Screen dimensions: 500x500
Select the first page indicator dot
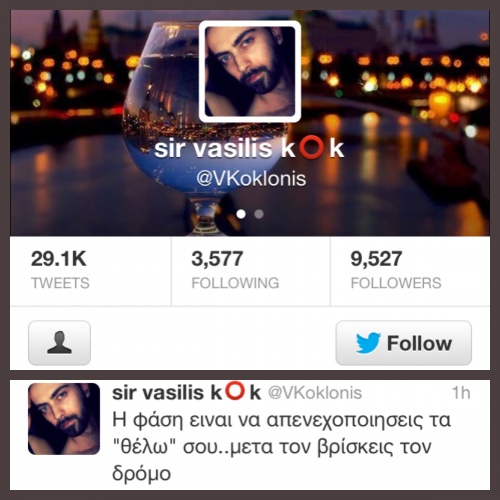click(241, 214)
